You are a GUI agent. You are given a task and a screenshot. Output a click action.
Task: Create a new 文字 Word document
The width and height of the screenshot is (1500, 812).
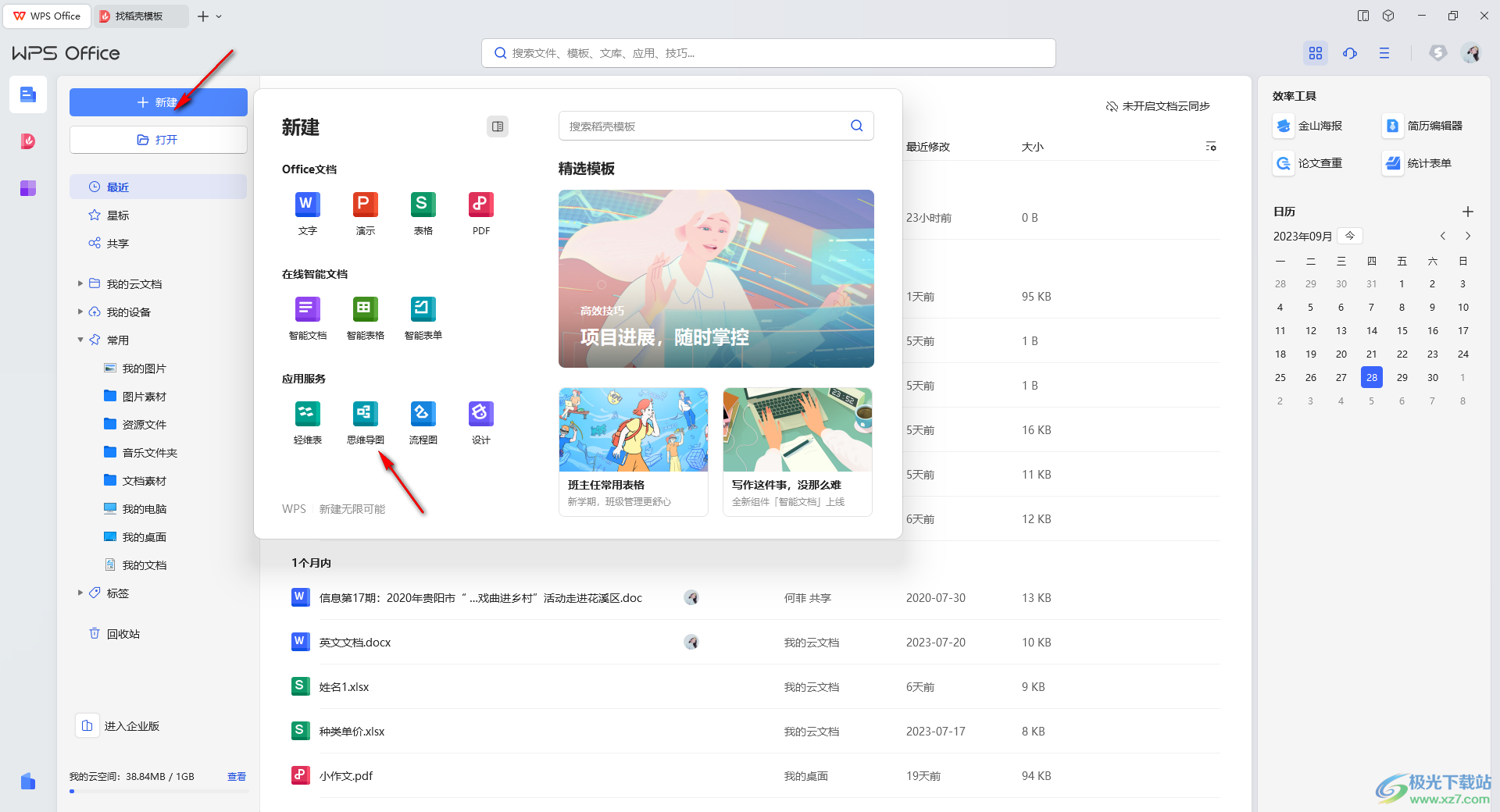pos(307,213)
